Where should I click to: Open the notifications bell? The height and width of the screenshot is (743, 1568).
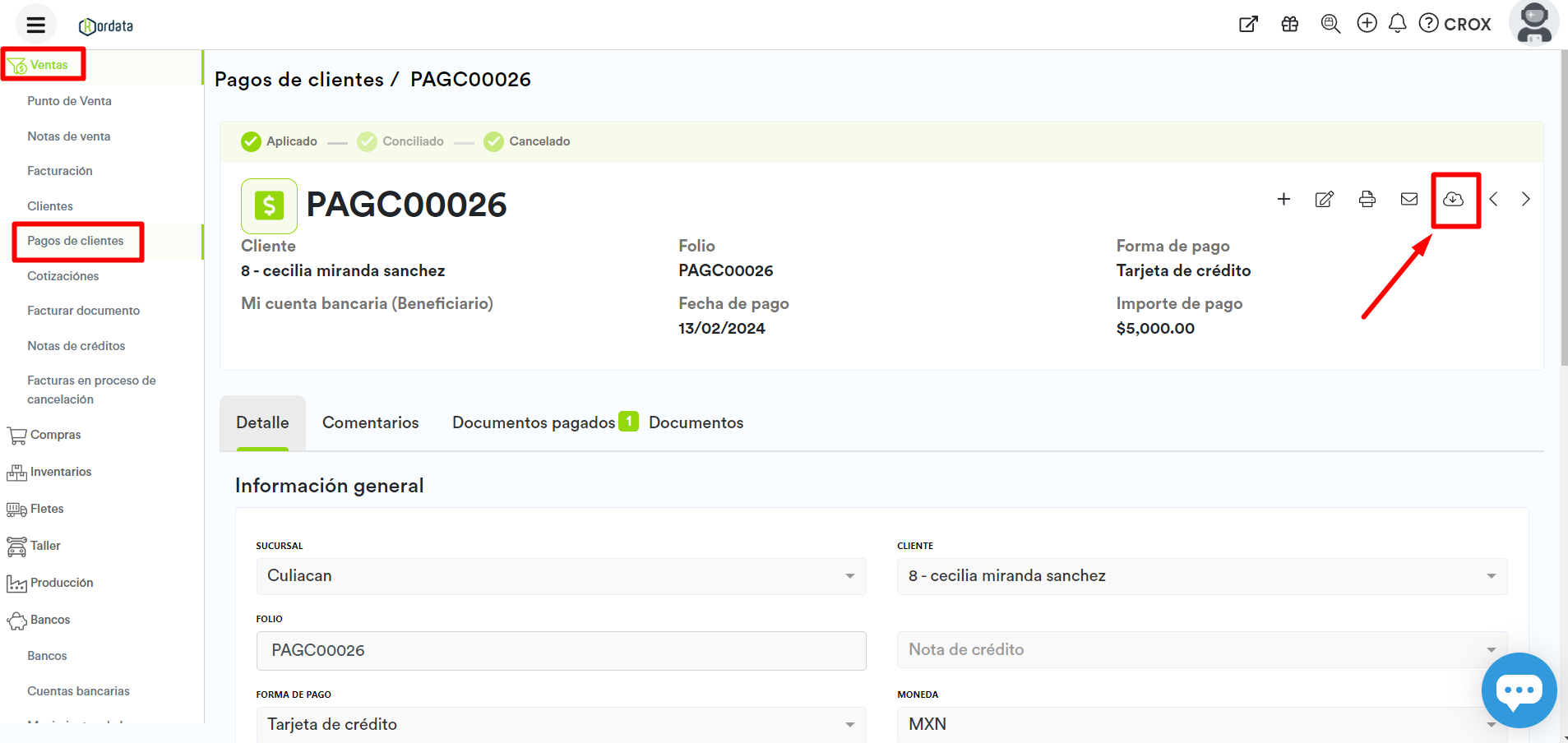[1397, 24]
